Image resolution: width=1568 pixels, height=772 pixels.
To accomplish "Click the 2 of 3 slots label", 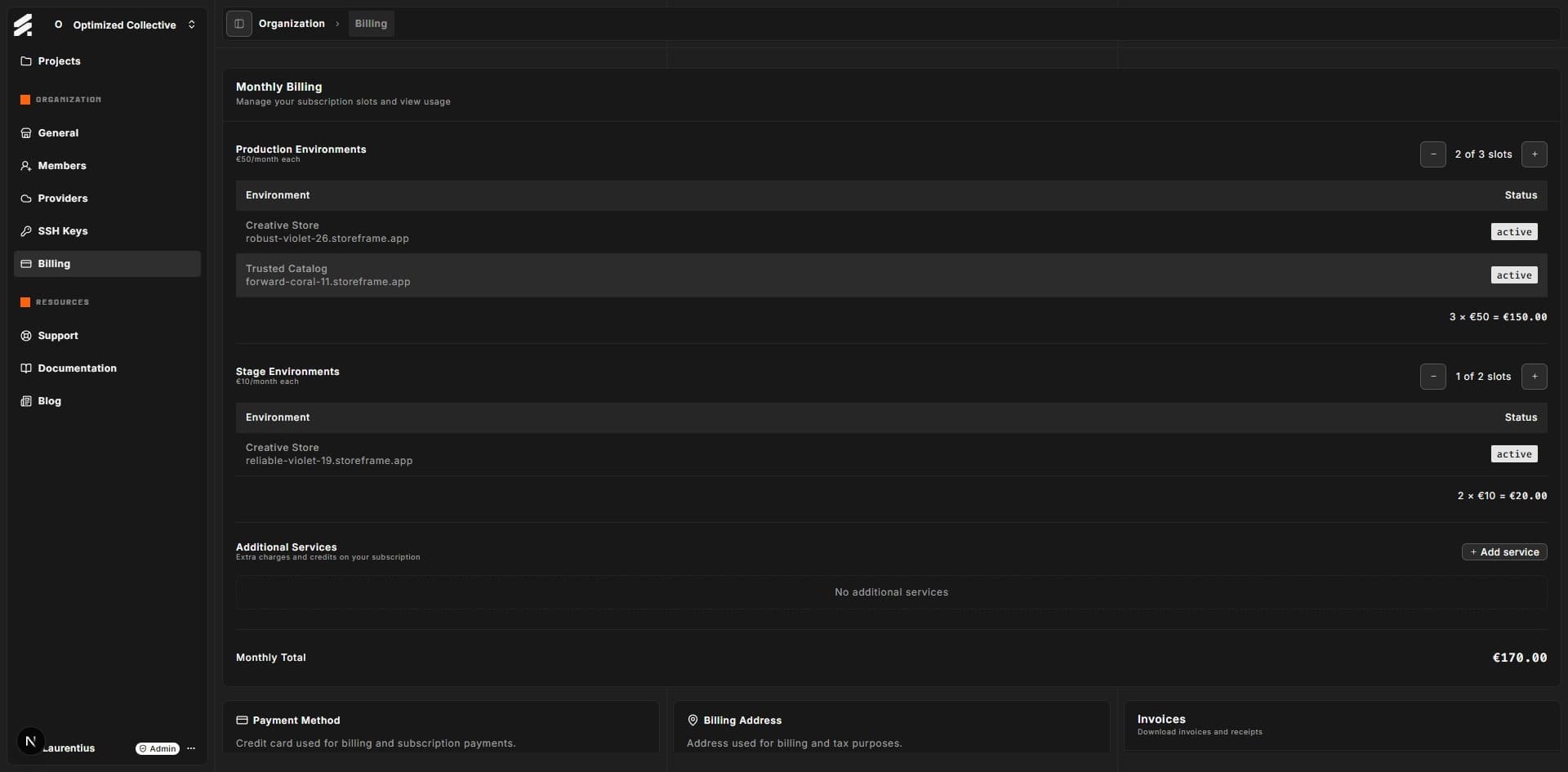I will [x=1483, y=154].
